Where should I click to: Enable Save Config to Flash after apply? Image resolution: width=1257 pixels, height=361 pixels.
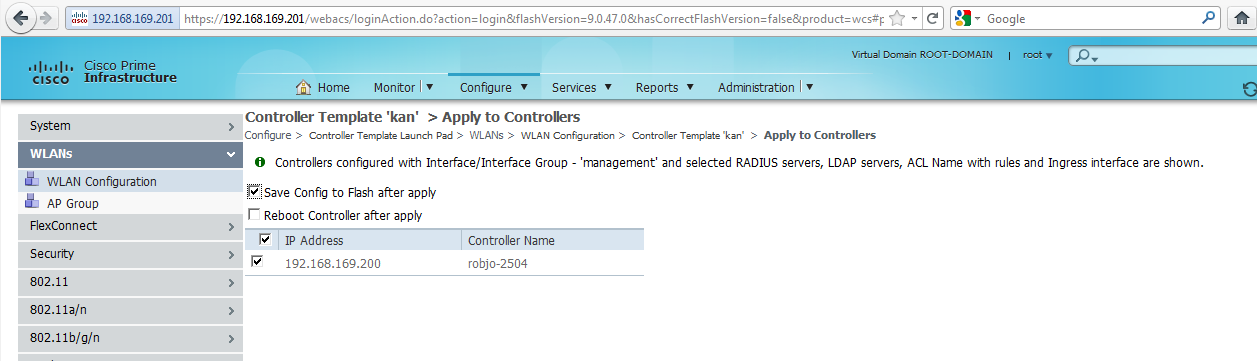254,191
